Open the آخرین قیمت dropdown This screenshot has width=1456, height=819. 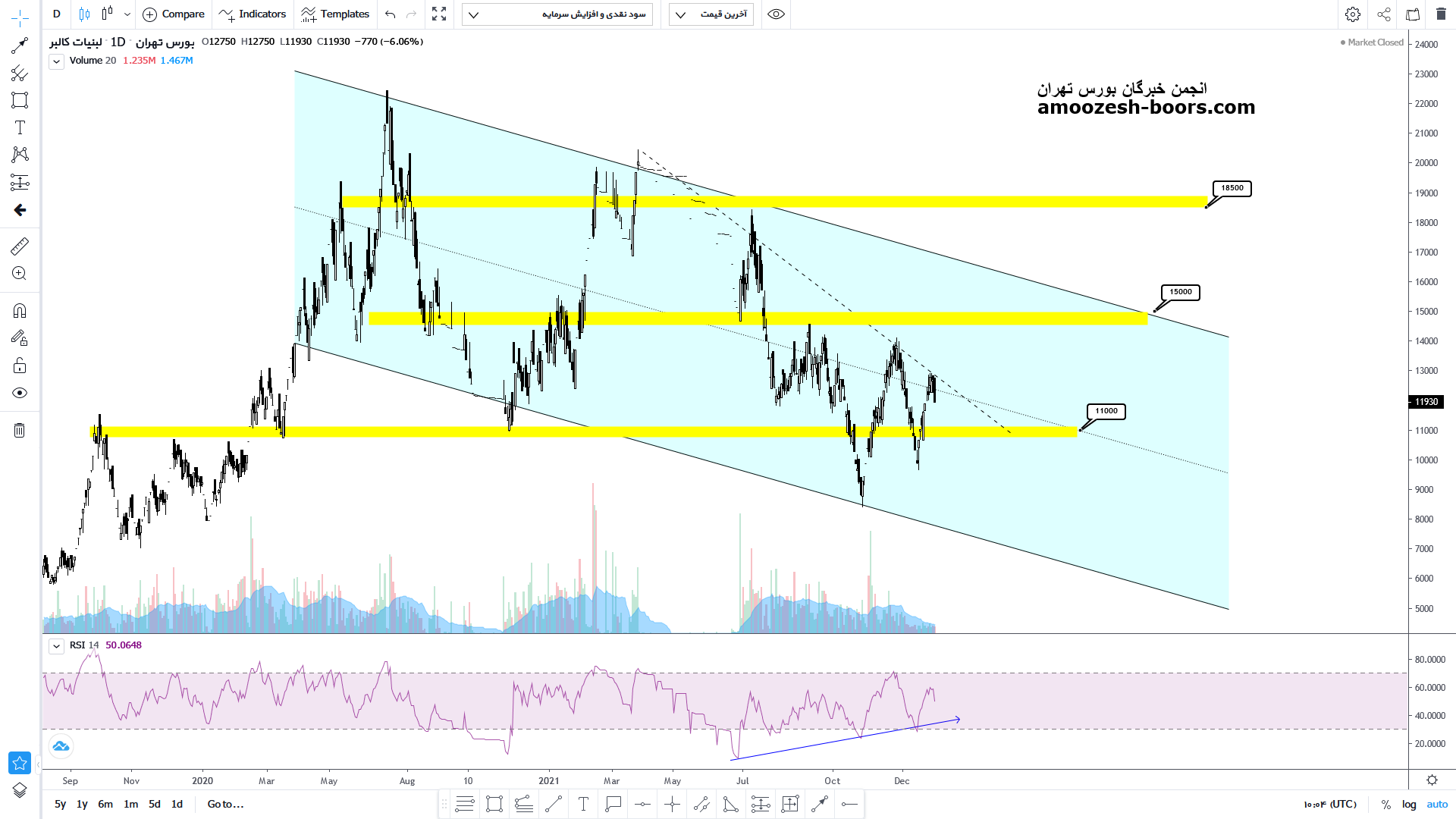click(711, 14)
